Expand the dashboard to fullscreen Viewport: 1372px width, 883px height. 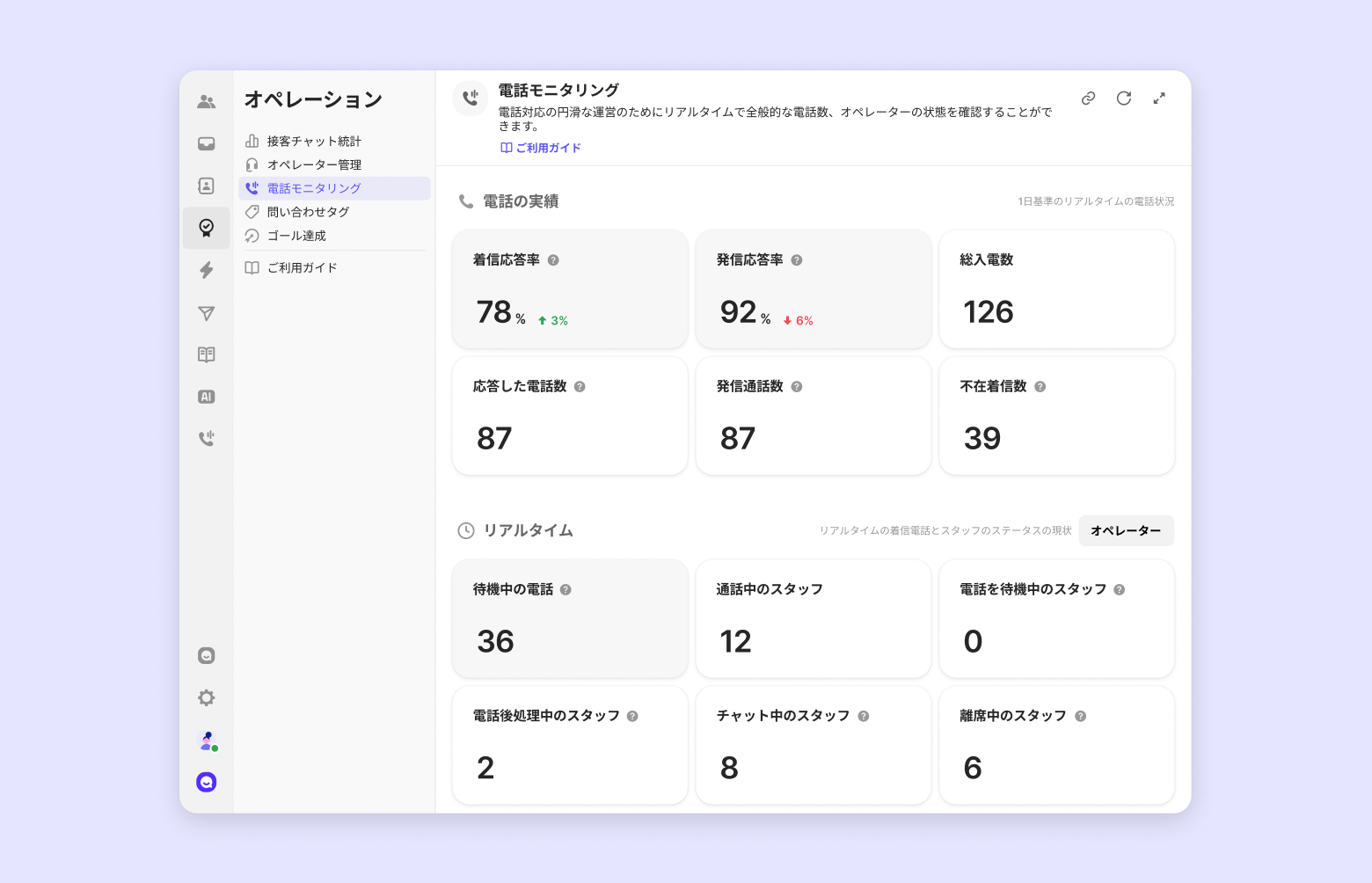(x=1159, y=99)
